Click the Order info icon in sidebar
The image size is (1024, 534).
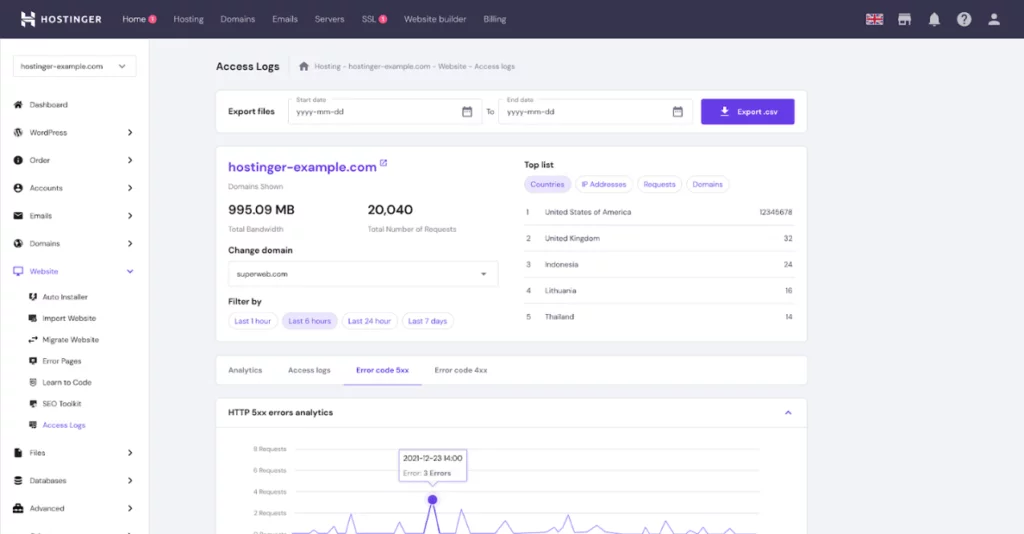pyautogui.click(x=18, y=160)
